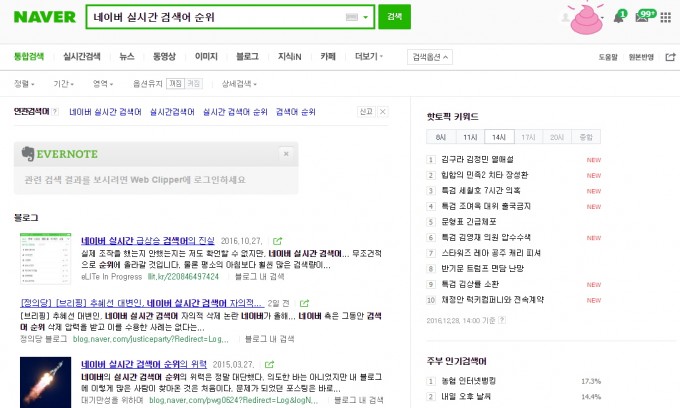Click hot topic 특검 김상률 소환

pos(470,284)
